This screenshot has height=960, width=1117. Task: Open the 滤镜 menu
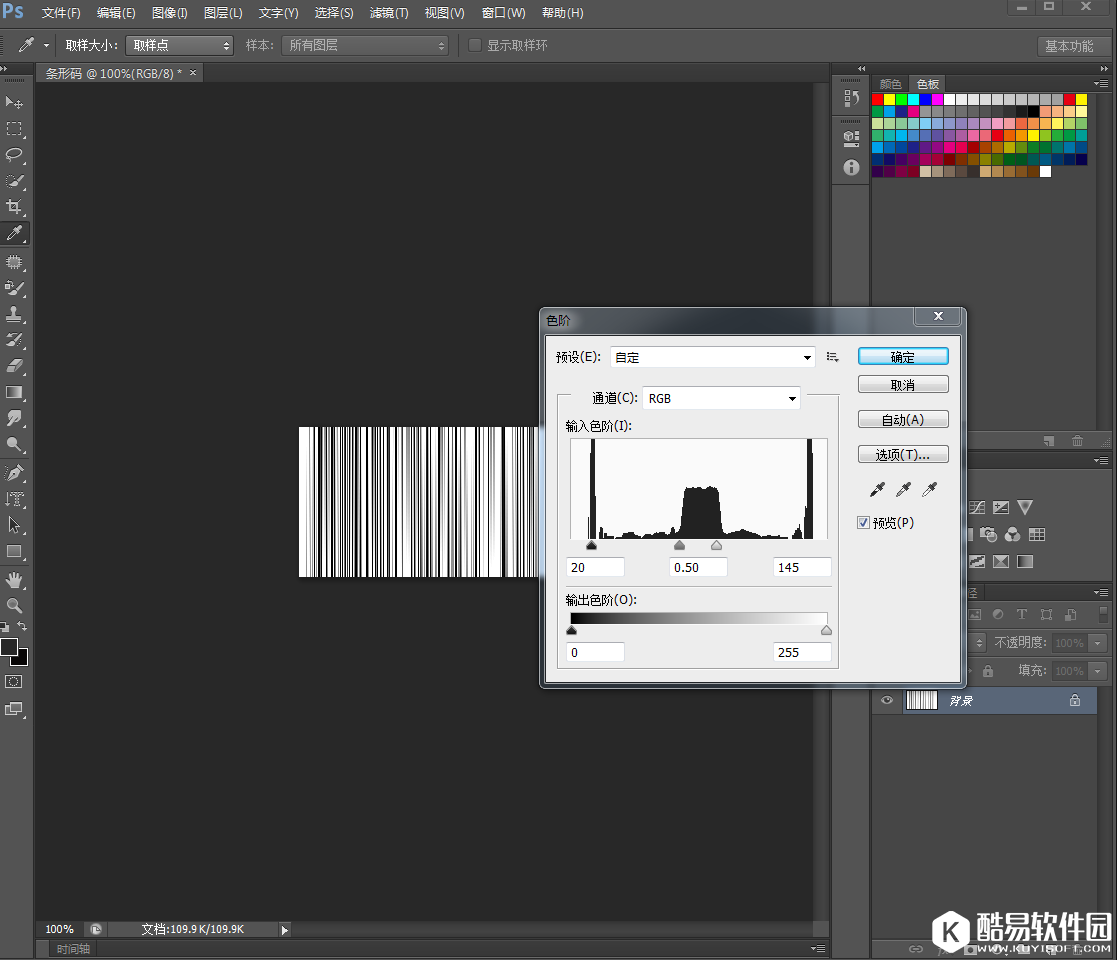[389, 13]
